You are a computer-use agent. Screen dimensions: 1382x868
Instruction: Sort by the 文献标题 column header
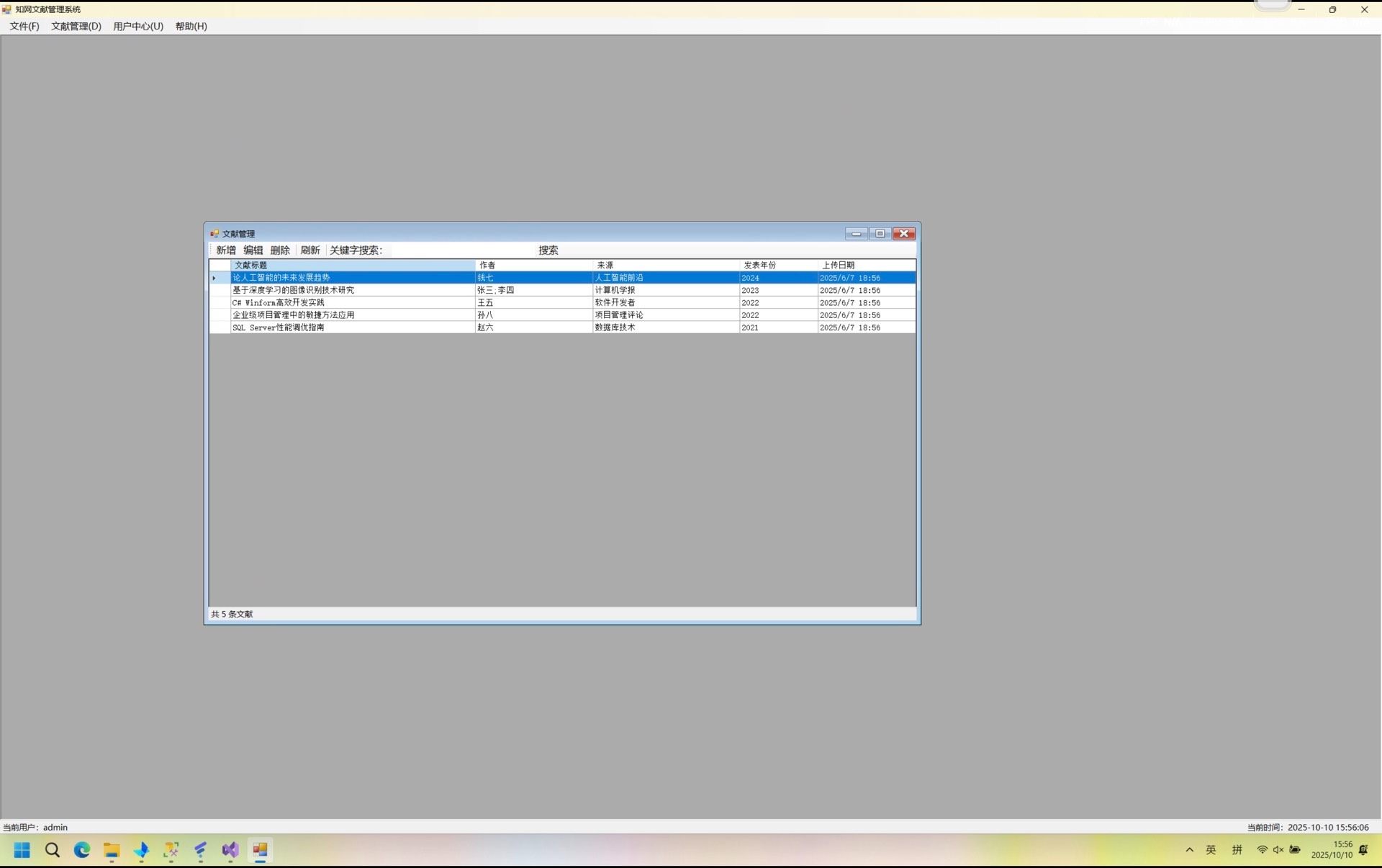coord(352,265)
